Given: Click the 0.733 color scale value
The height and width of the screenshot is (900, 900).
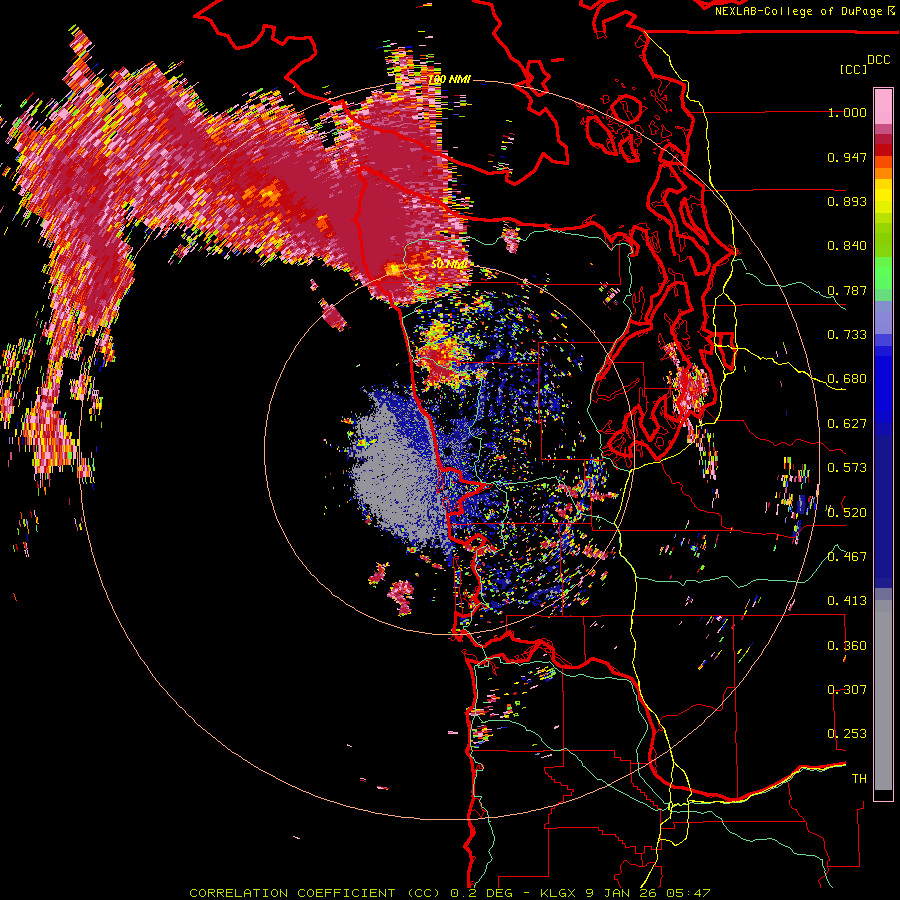Looking at the screenshot, I should 847,335.
